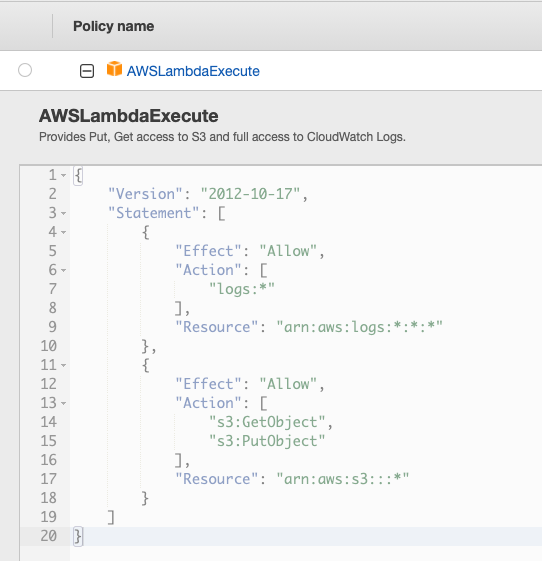Screen dimensions: 542x561
Task: Open the AWSLambdaExecute policy link
Action: (193, 71)
